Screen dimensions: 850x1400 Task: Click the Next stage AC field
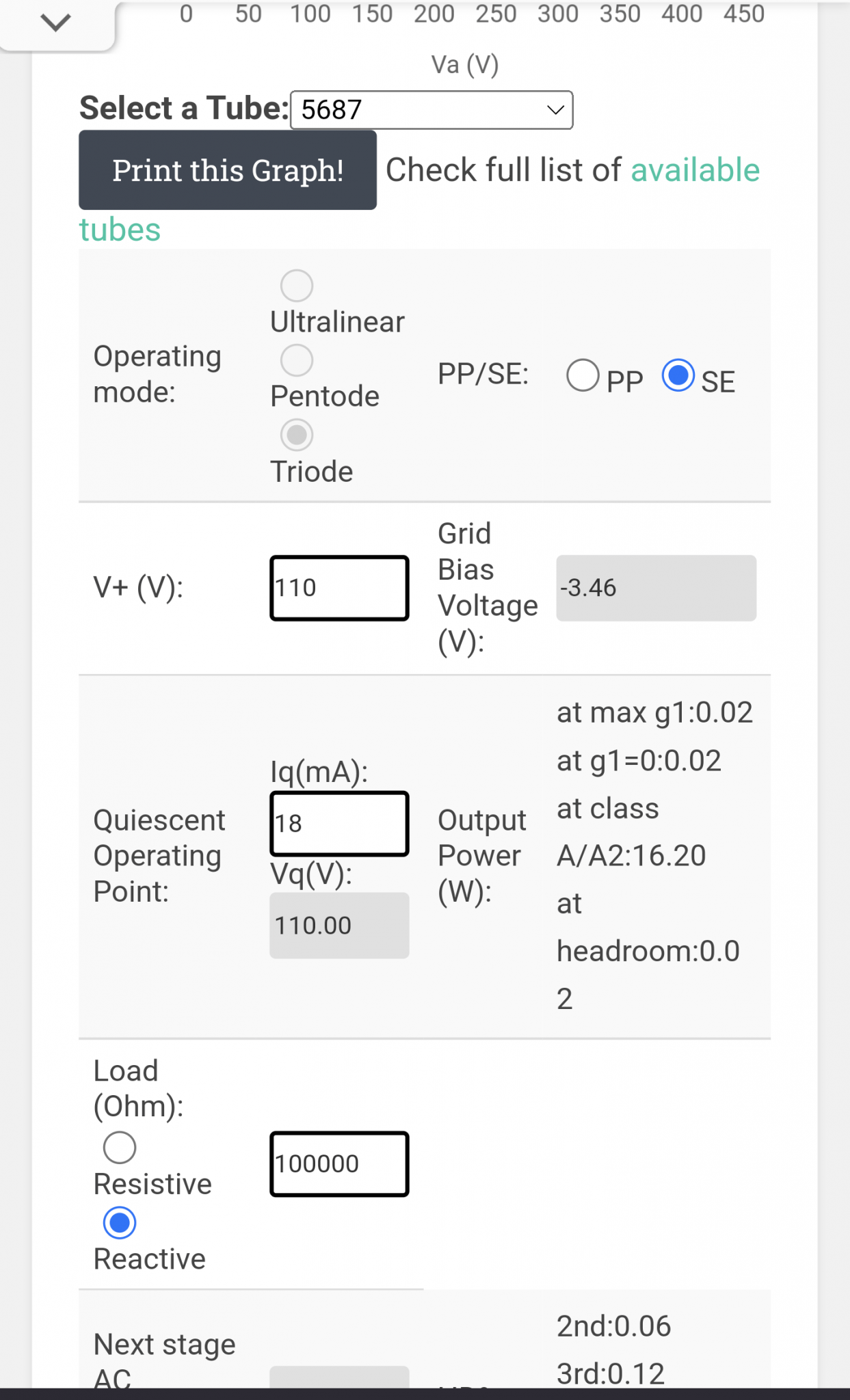(339, 1377)
